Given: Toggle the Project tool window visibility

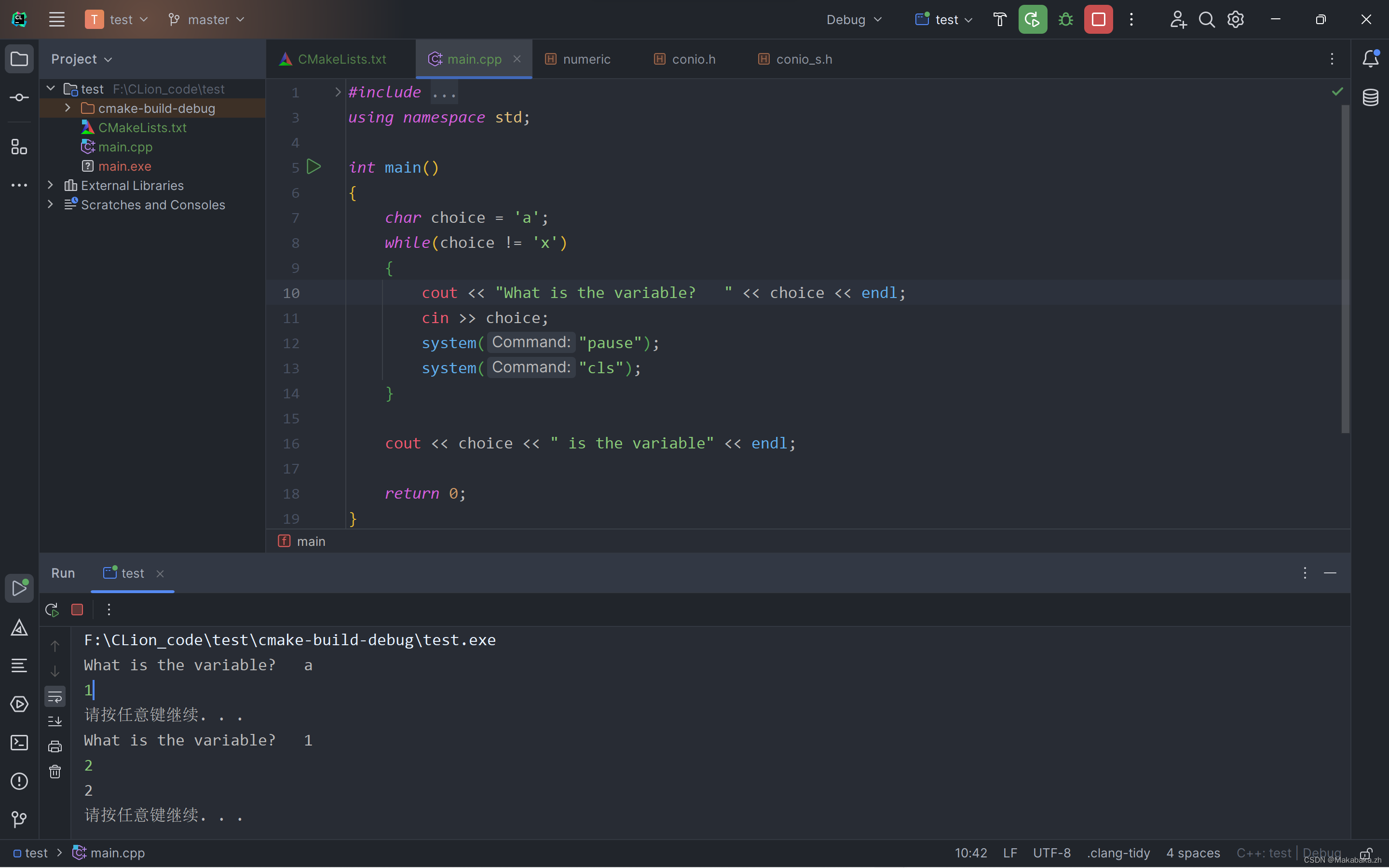Looking at the screenshot, I should [x=19, y=58].
